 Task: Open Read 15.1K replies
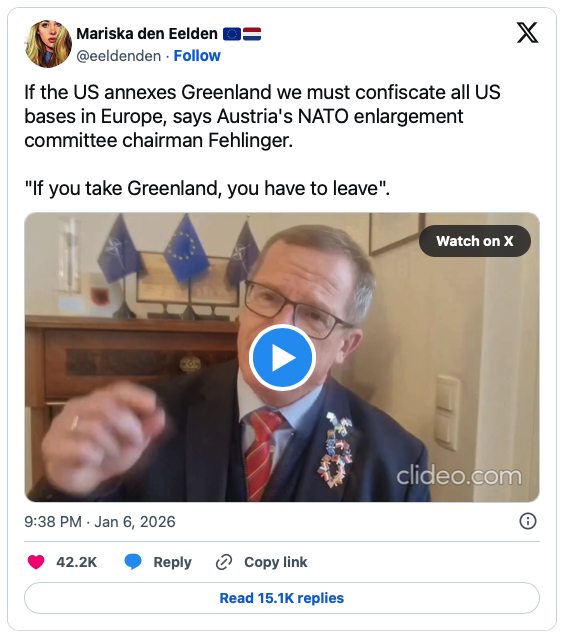click(x=282, y=598)
